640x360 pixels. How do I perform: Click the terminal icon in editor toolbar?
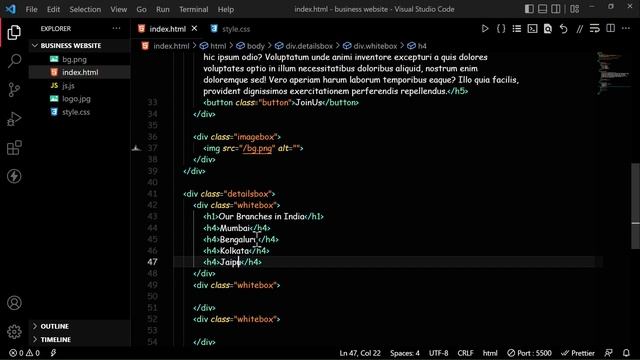coord(532,29)
